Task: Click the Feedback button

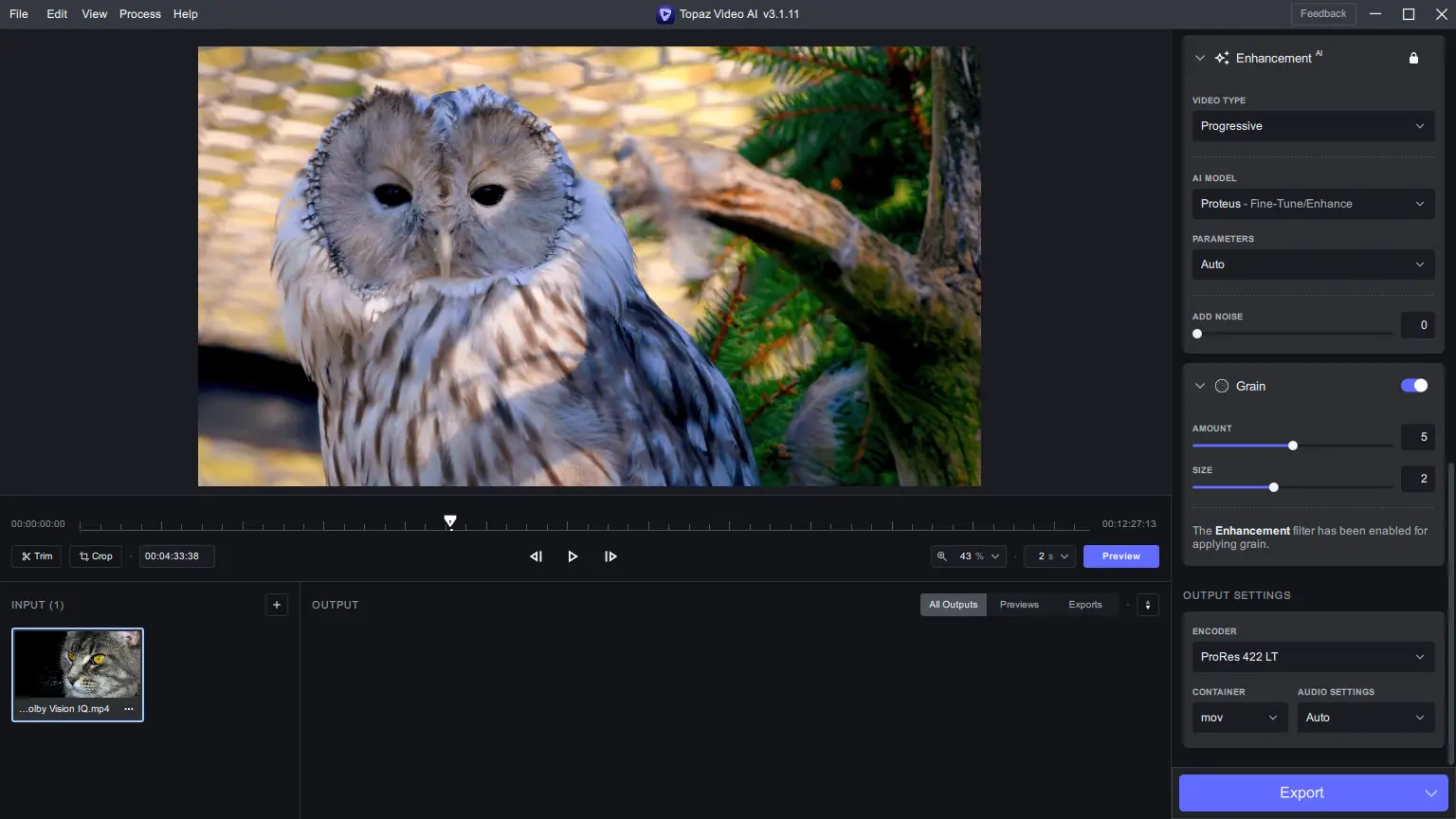Action: tap(1322, 13)
